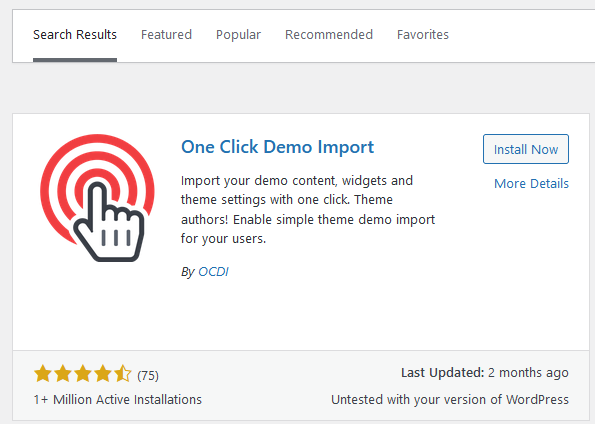This screenshot has width=595, height=424.
Task: Open the More Details link
Action: 531,184
